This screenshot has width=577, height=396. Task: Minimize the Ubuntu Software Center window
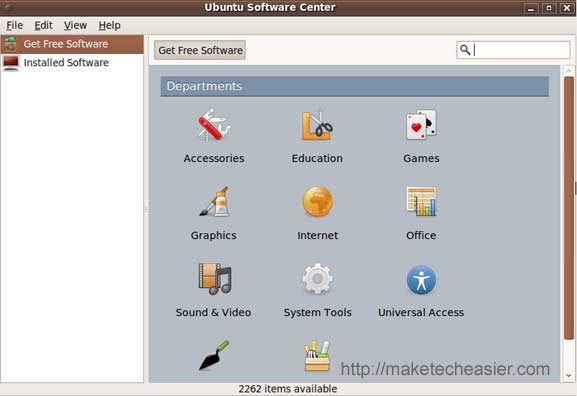coord(531,8)
